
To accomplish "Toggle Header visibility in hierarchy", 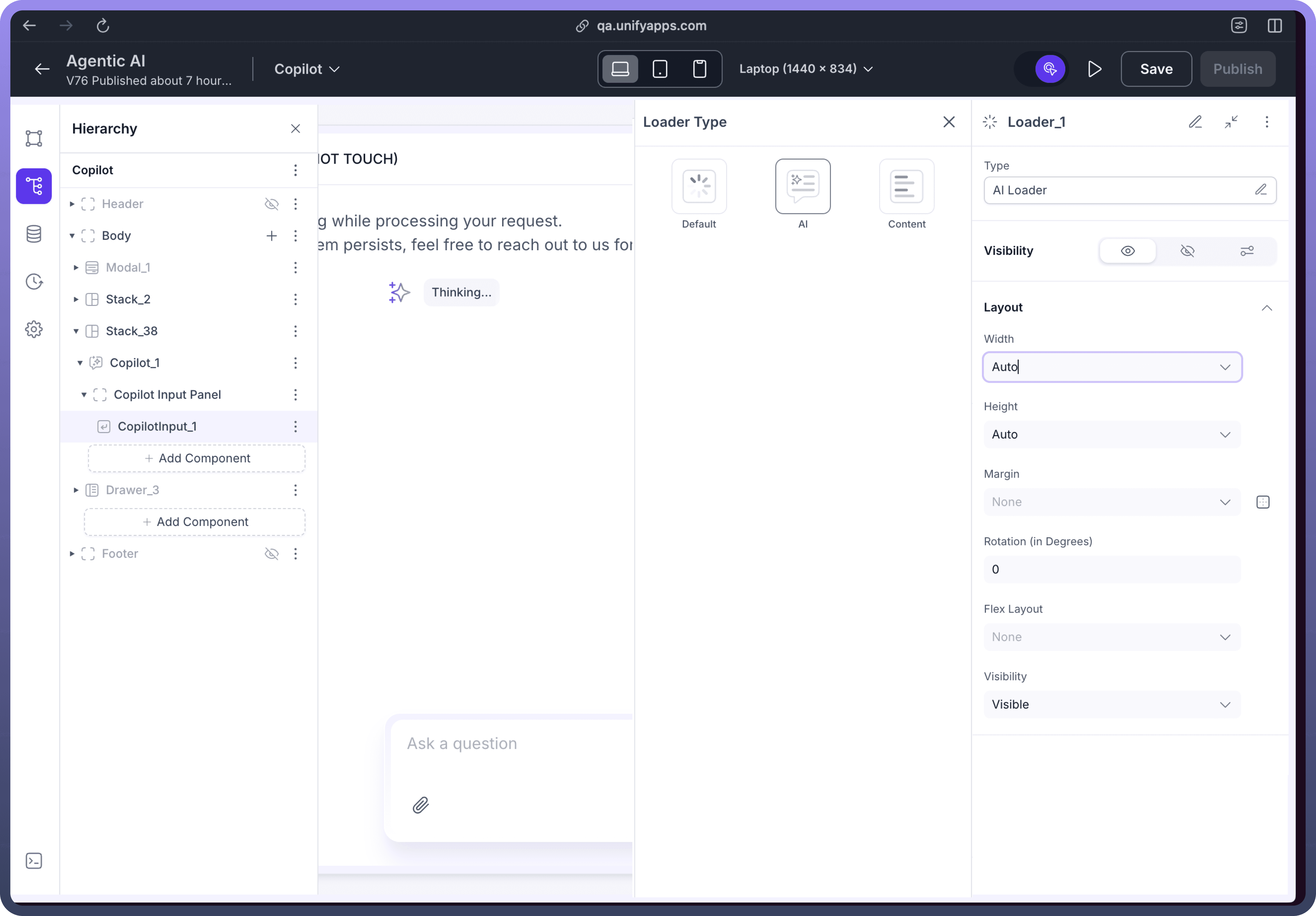I will coord(271,204).
